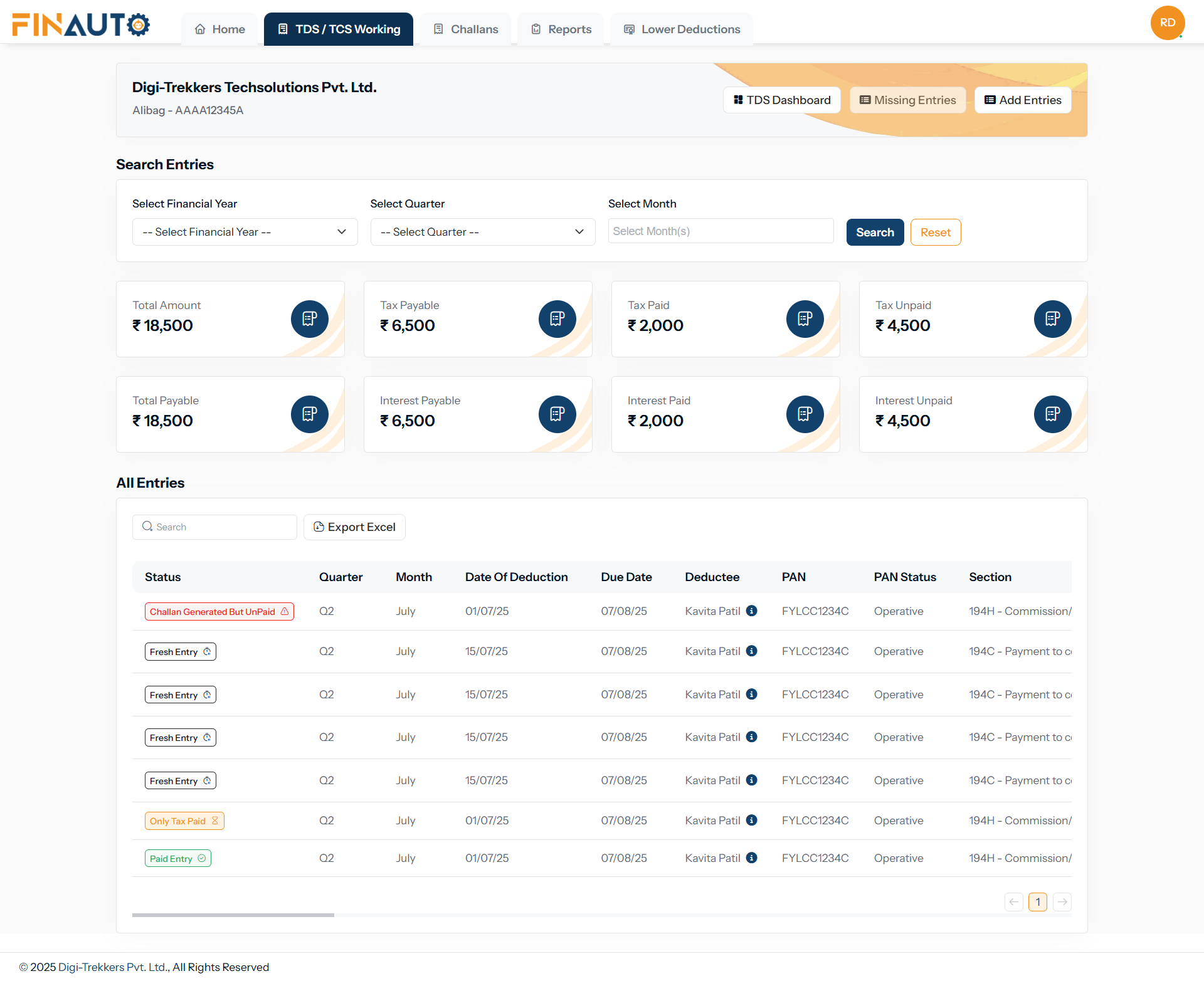Click the Only Tax Paid status badge
This screenshot has height=981, width=1204.
[x=184, y=821]
